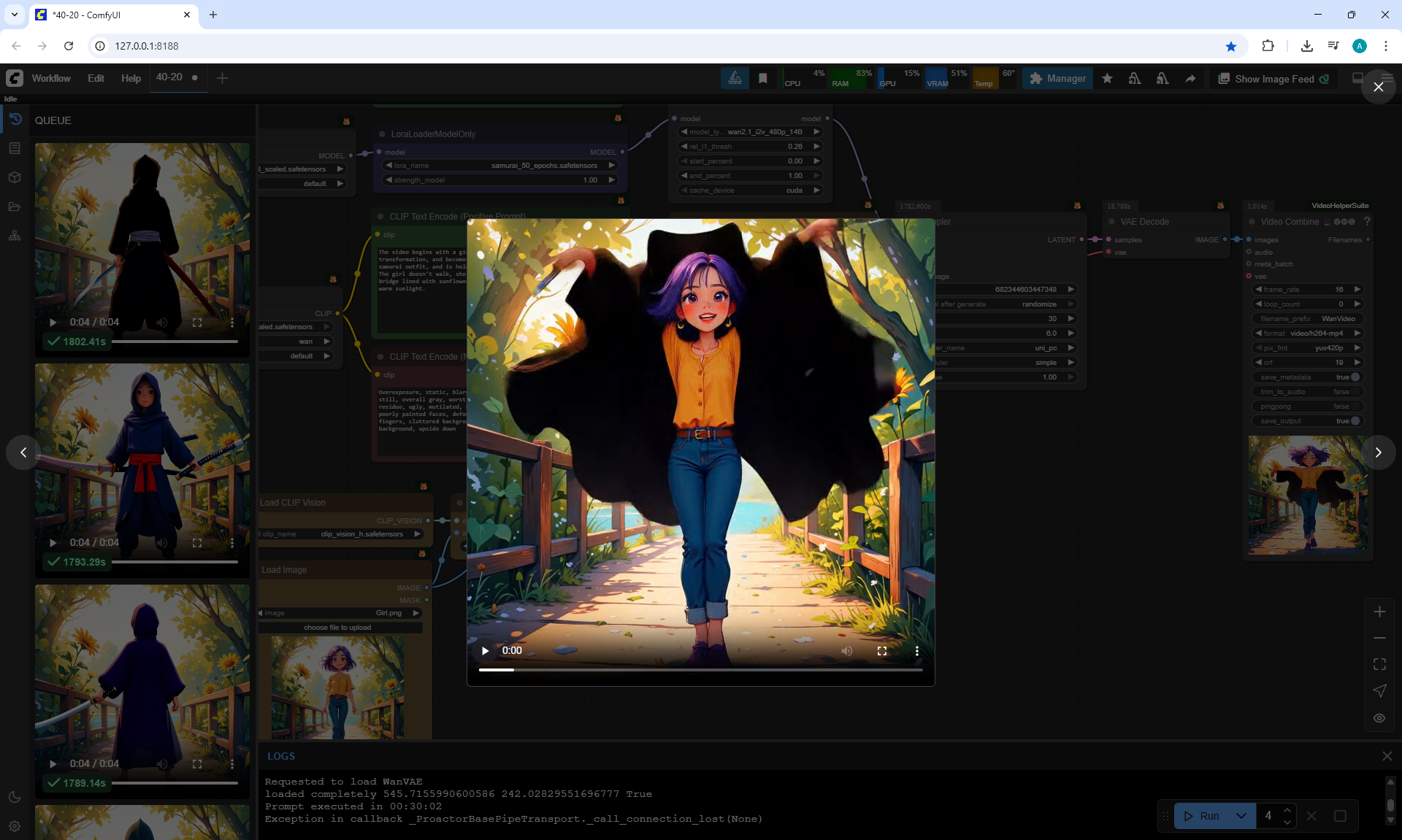
Task: Open the Manager panel
Action: coord(1057,79)
